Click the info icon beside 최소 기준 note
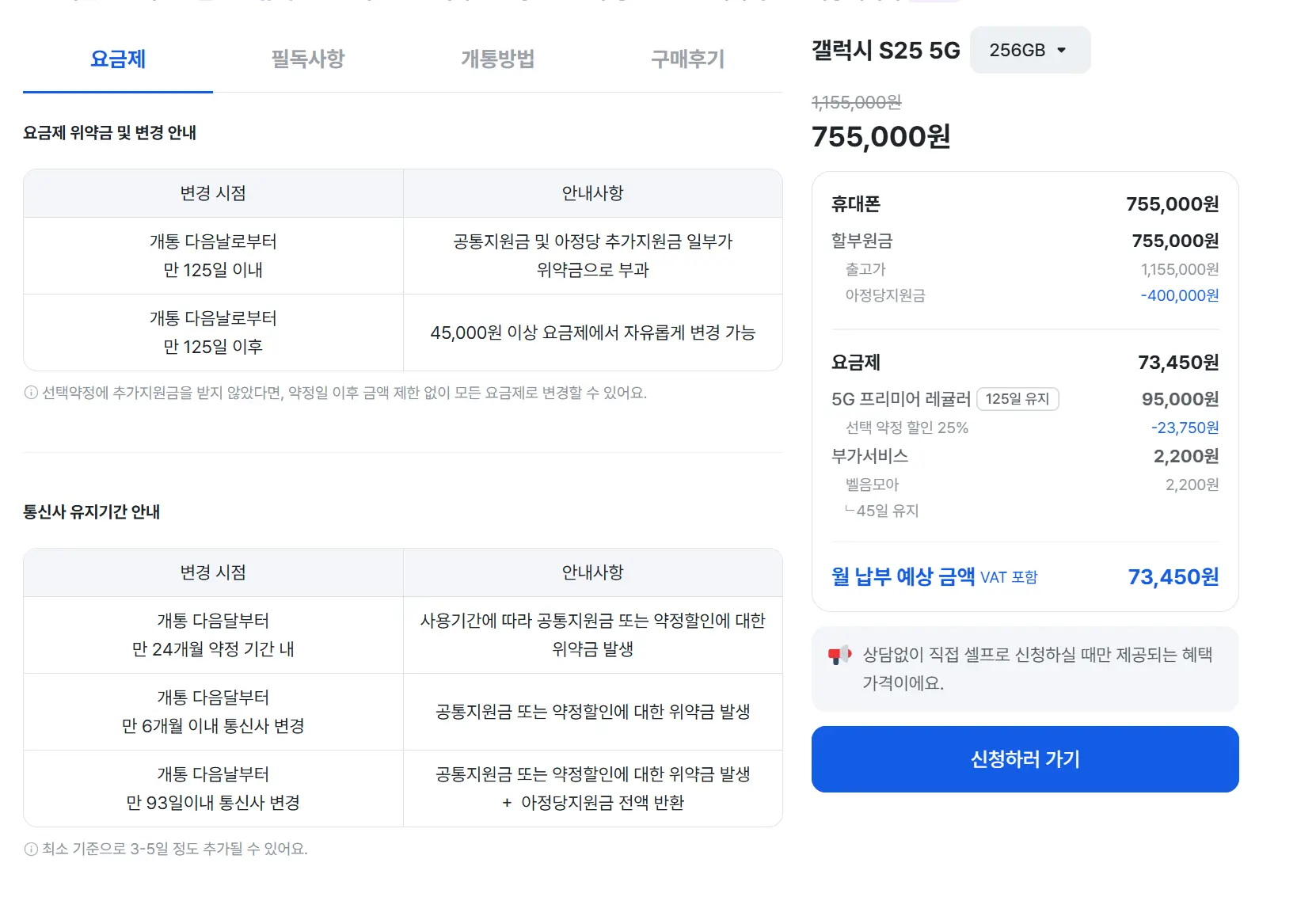This screenshot has height=897, width=1316. (x=31, y=849)
